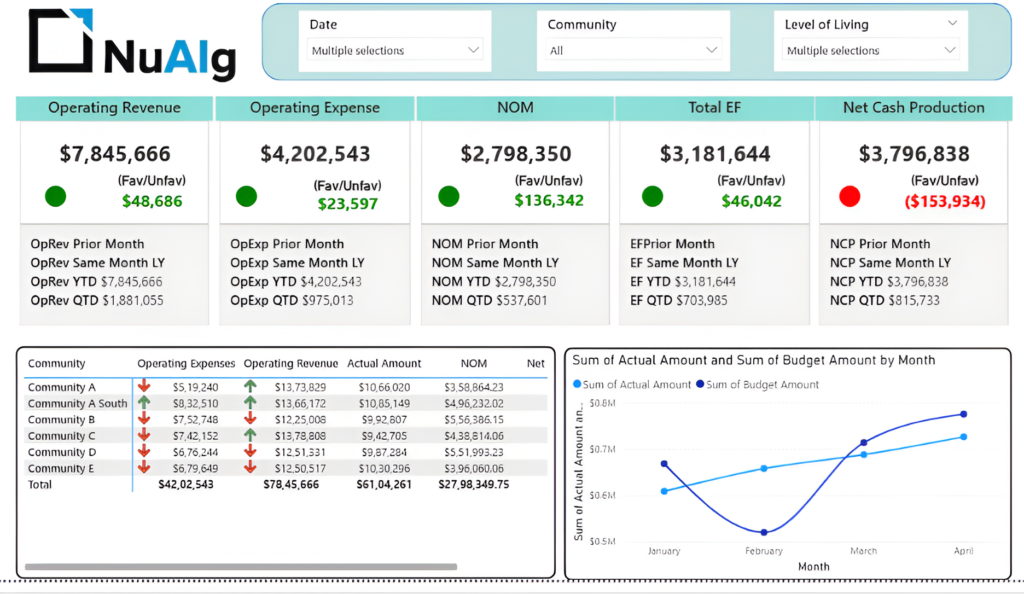This screenshot has height=594, width=1024.
Task: Click the NuAIg logo
Action: coord(133,44)
